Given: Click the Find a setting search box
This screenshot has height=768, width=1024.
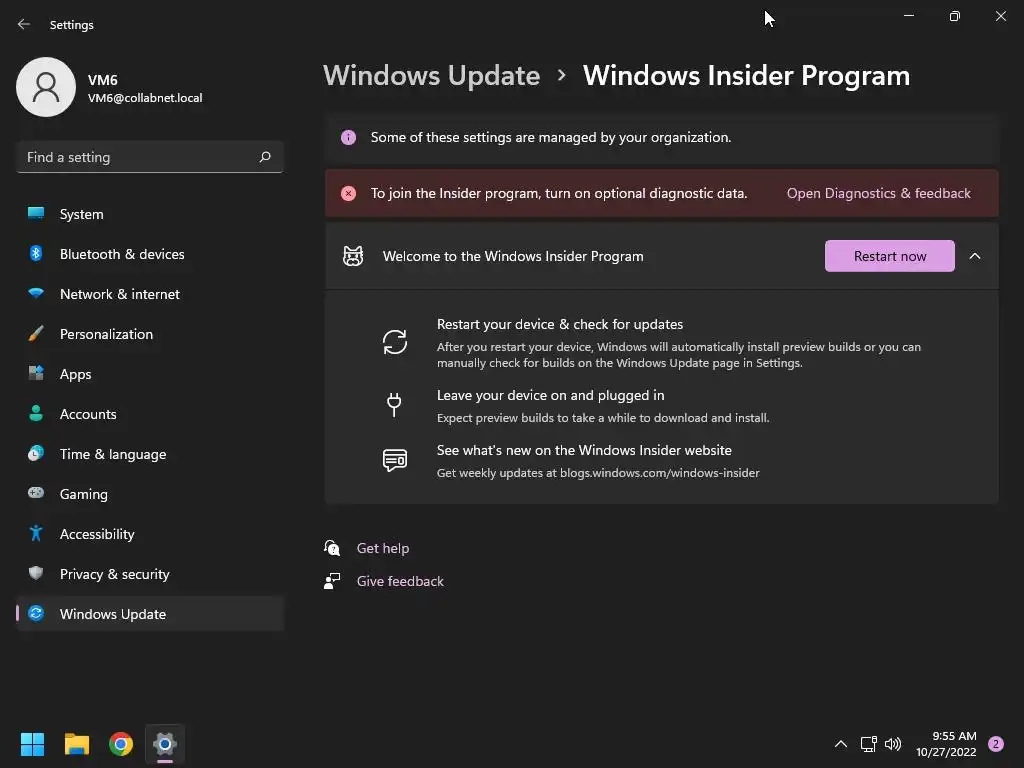Looking at the screenshot, I should [138, 157].
